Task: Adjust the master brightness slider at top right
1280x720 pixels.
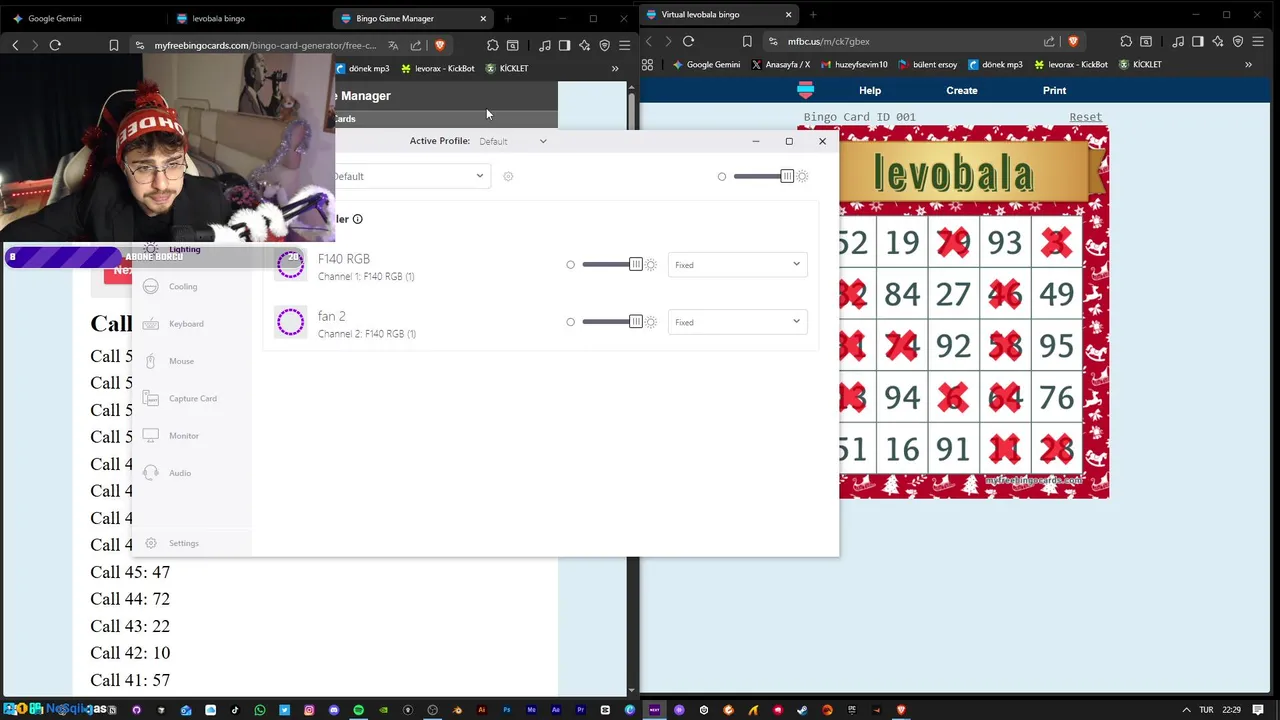Action: (x=764, y=176)
